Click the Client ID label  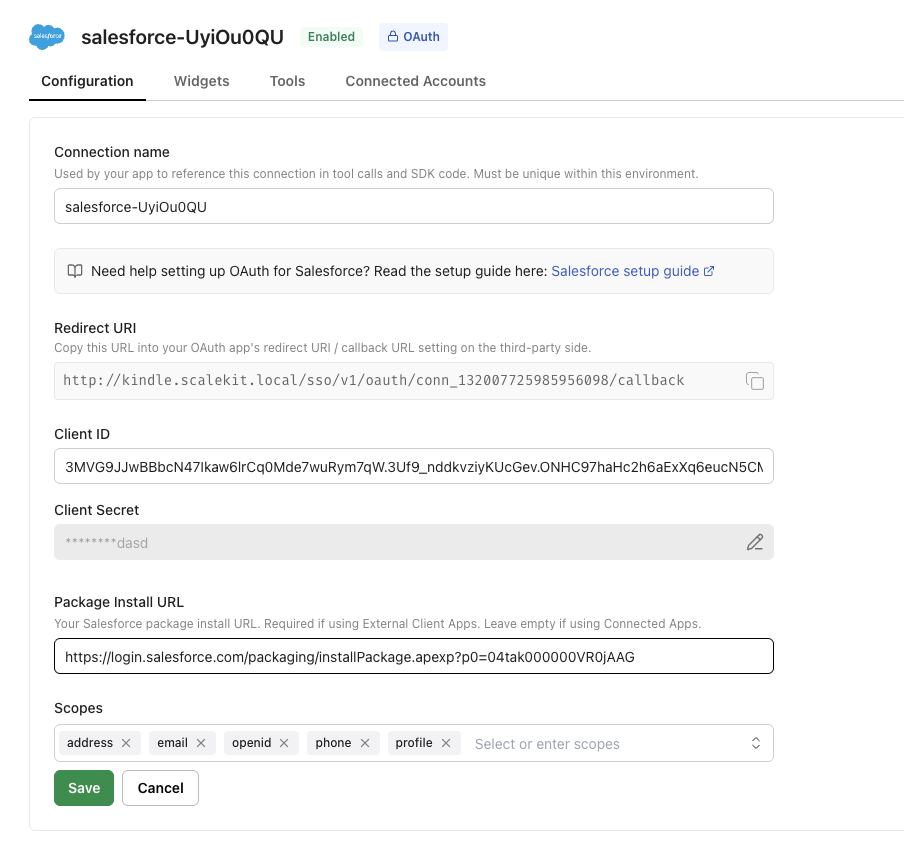[82, 434]
